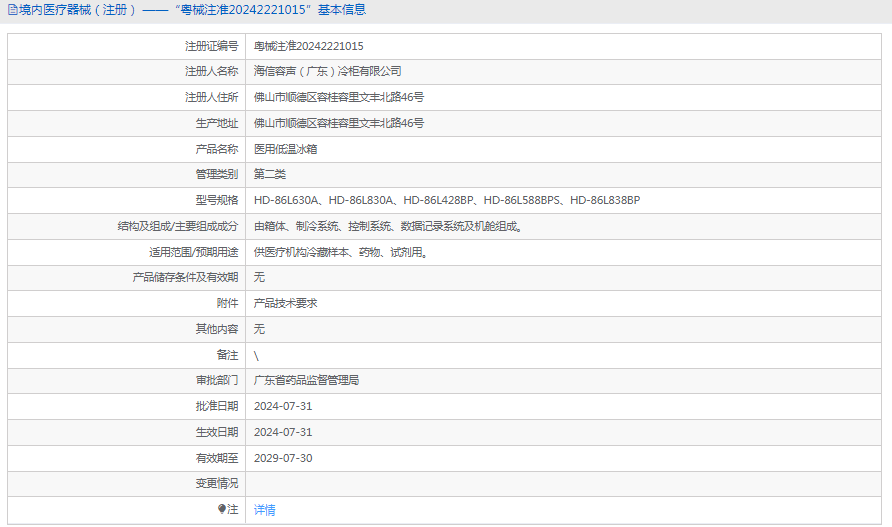Click the 批准日期 label

[x=217, y=406]
